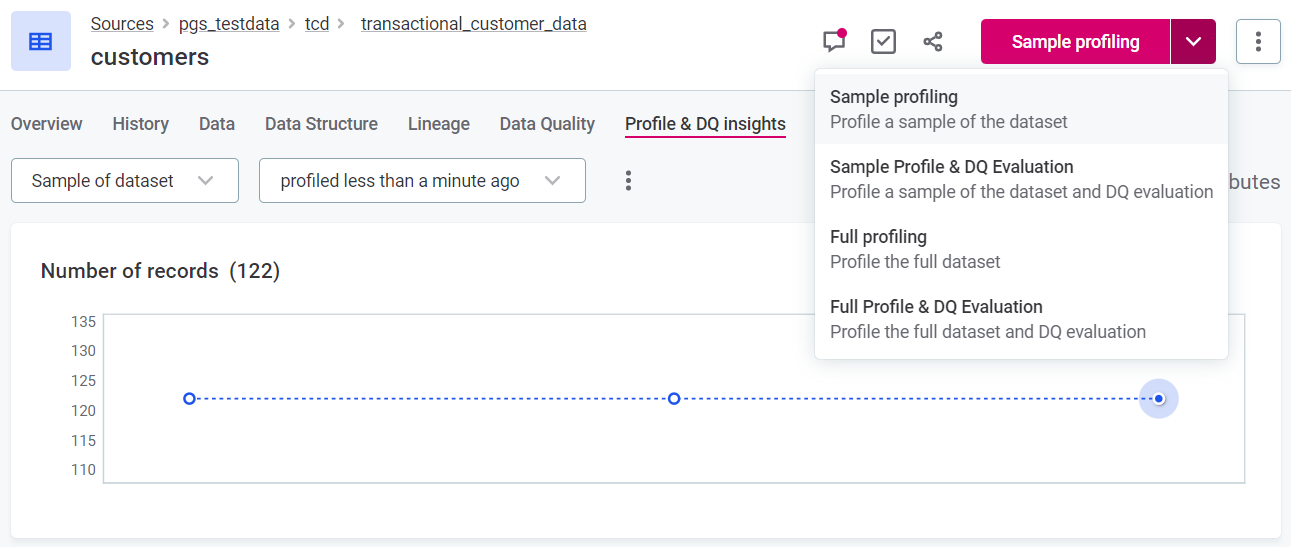The width and height of the screenshot is (1291, 547).
Task: Open the profiled less than a minute ago dropdown
Action: [421, 180]
